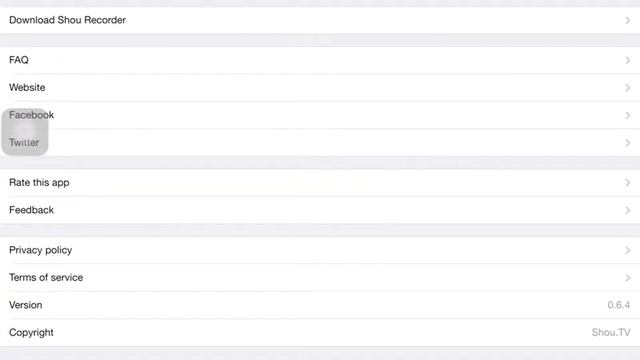This screenshot has height=360, width=640.
Task: Open the Facebook page entry
Action: pyautogui.click(x=320, y=115)
